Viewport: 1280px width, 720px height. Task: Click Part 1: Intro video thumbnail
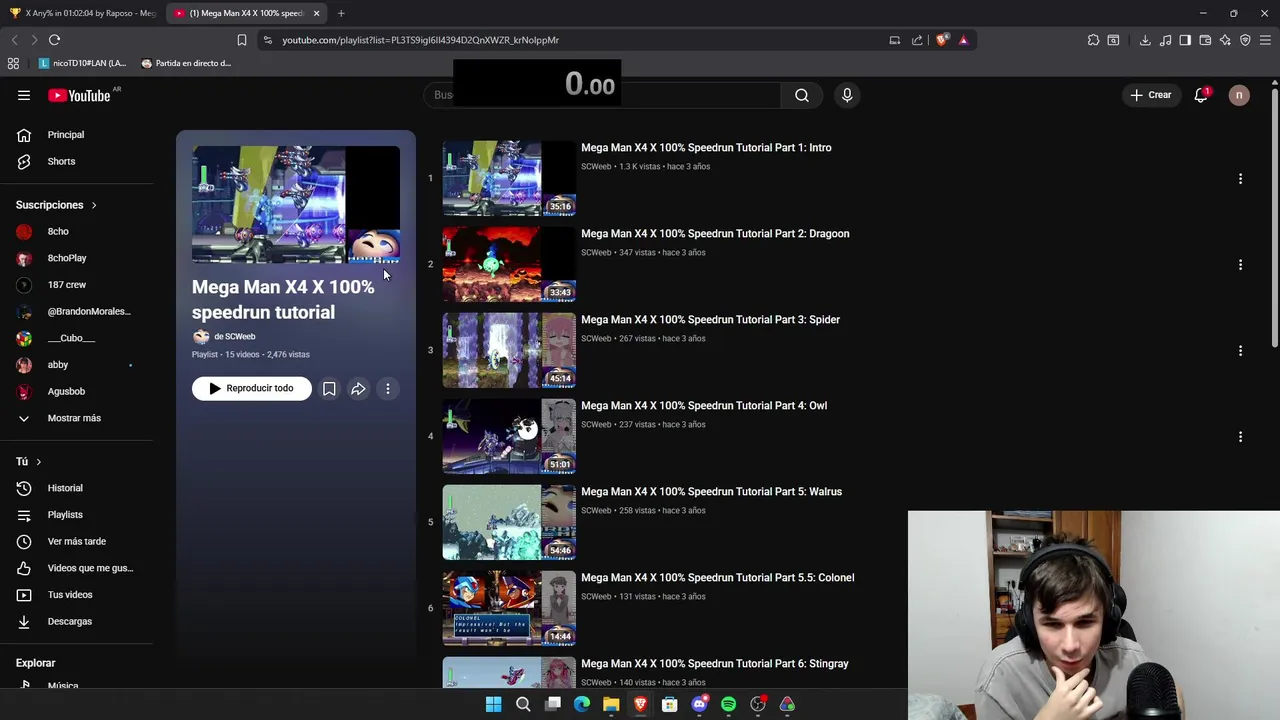[509, 178]
